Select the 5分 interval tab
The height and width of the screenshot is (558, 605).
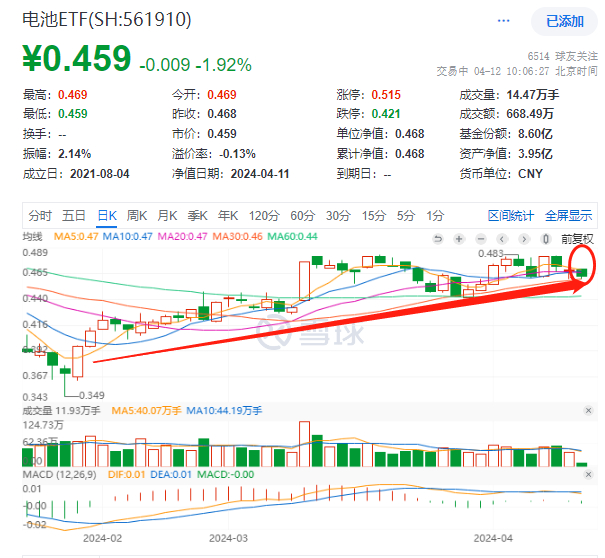click(406, 215)
